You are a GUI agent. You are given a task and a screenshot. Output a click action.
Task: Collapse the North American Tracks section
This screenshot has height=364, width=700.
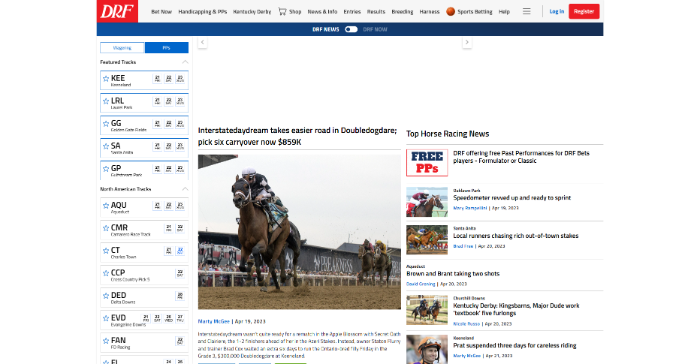(185, 189)
